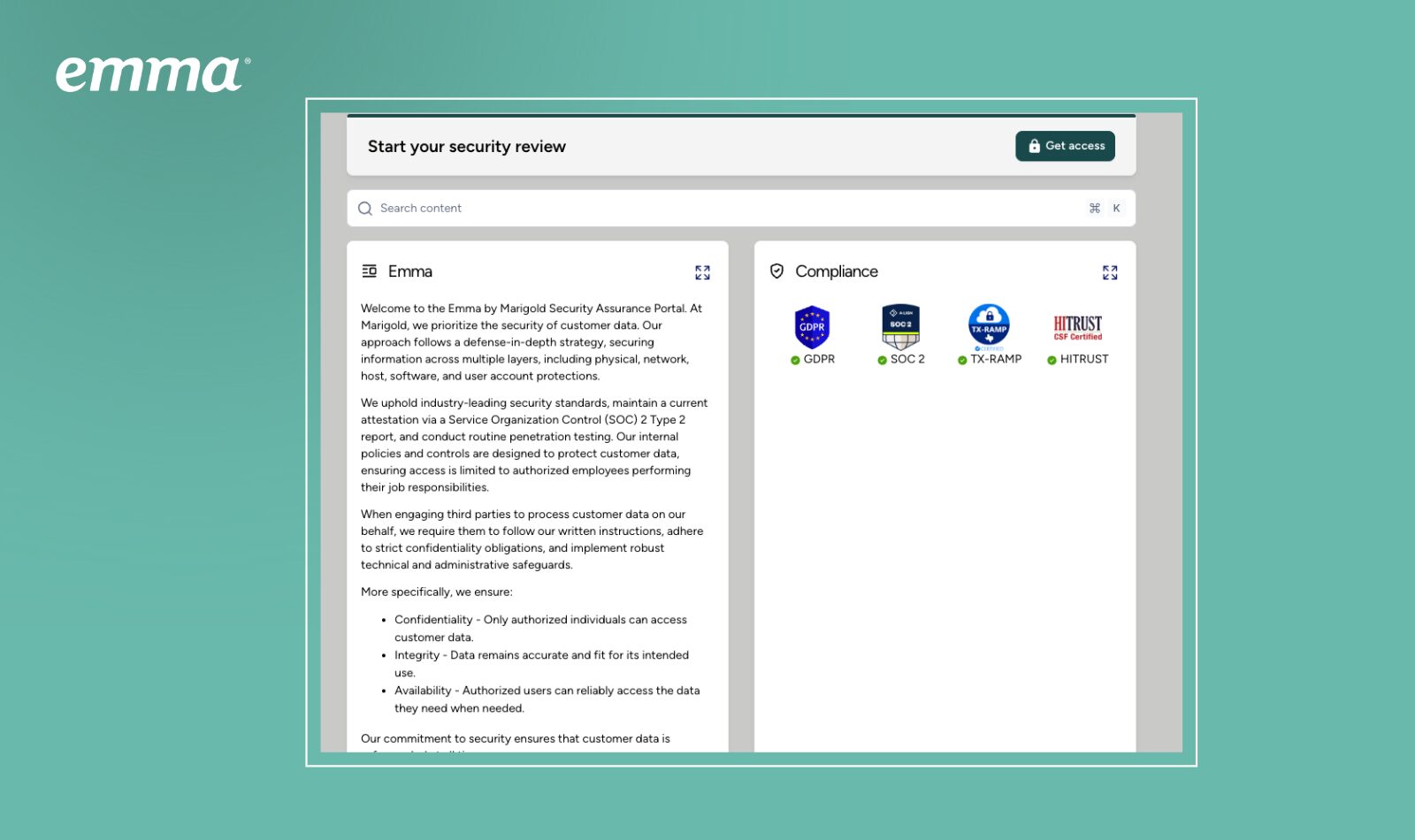Focus the Search content field

pos(741,209)
